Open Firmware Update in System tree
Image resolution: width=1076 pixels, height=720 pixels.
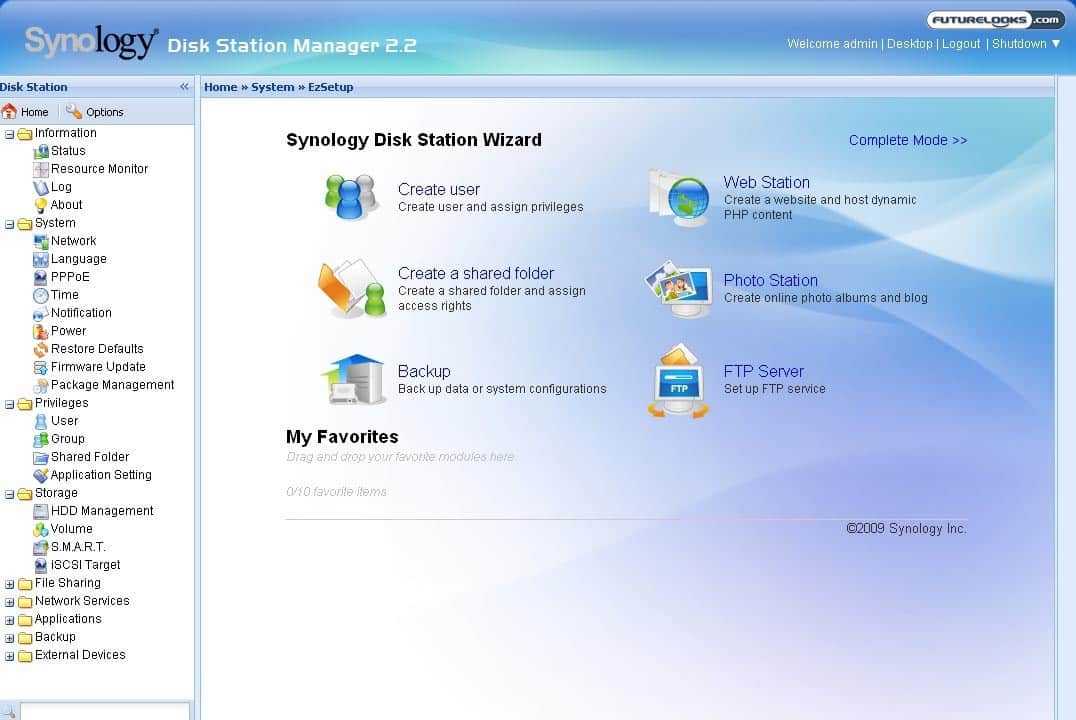(98, 367)
